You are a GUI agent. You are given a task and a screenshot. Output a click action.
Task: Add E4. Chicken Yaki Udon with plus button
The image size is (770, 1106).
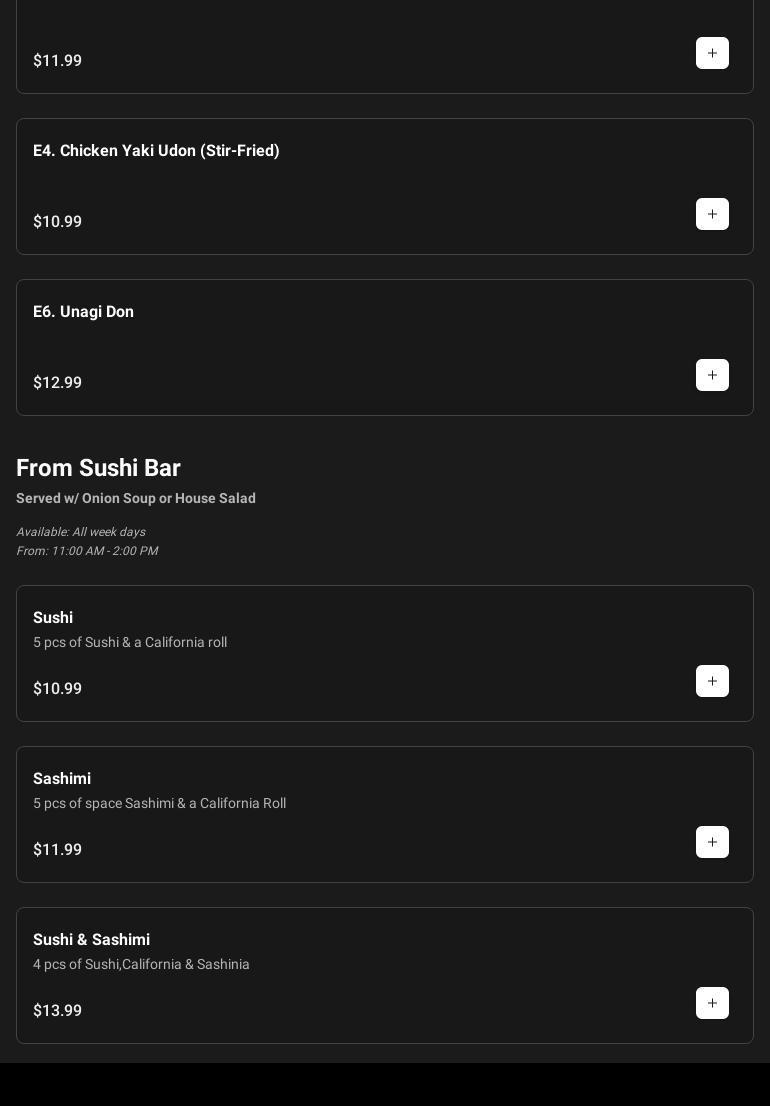[x=712, y=214]
